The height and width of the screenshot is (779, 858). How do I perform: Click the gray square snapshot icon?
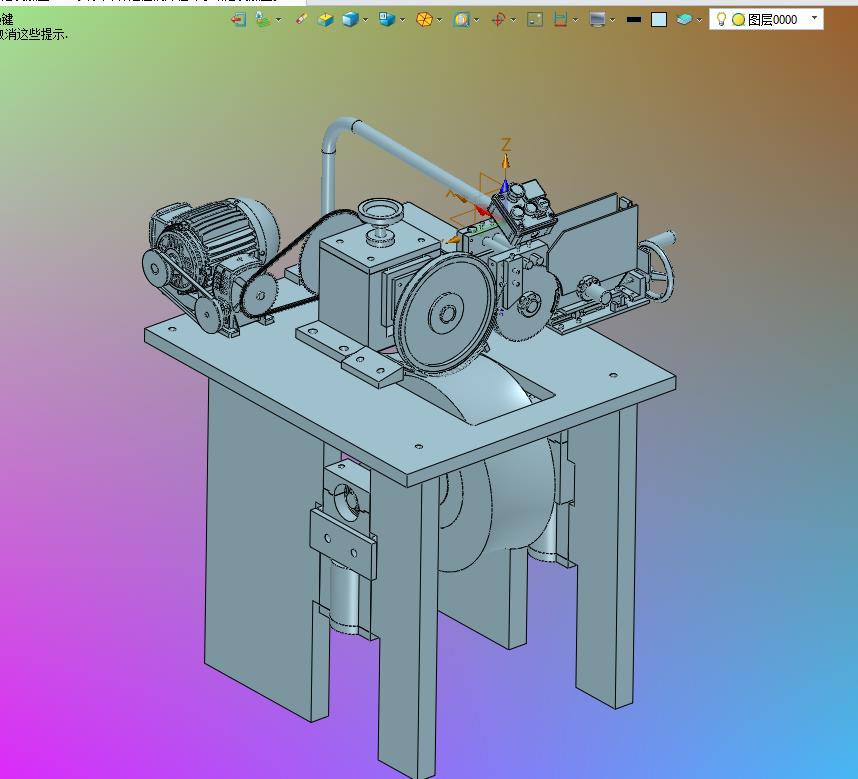[535, 20]
